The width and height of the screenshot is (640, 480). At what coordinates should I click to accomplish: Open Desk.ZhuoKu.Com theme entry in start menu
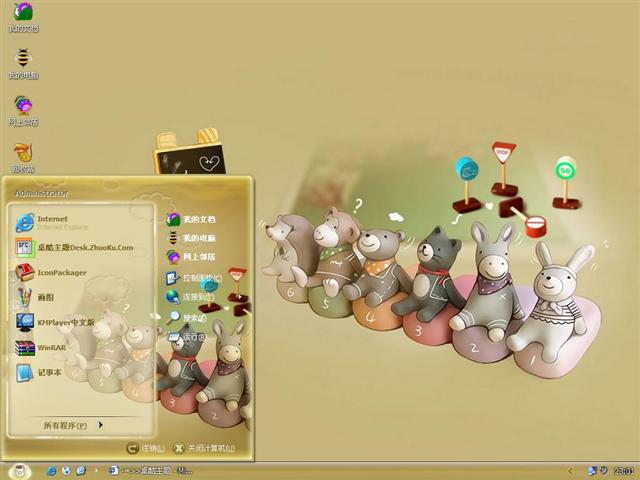click(75, 247)
